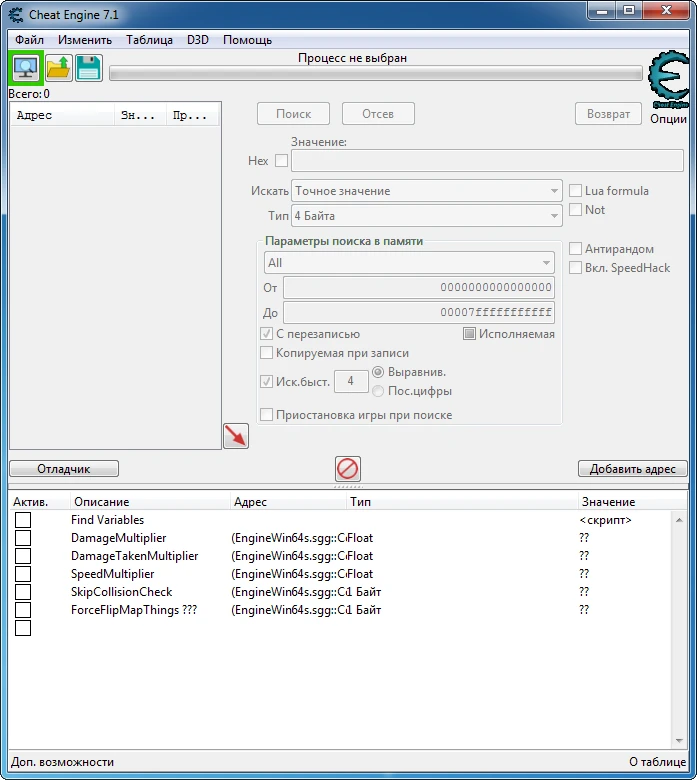Viewport: 697px width, 780px height.
Task: Click the save table floppy icon
Action: (89, 68)
